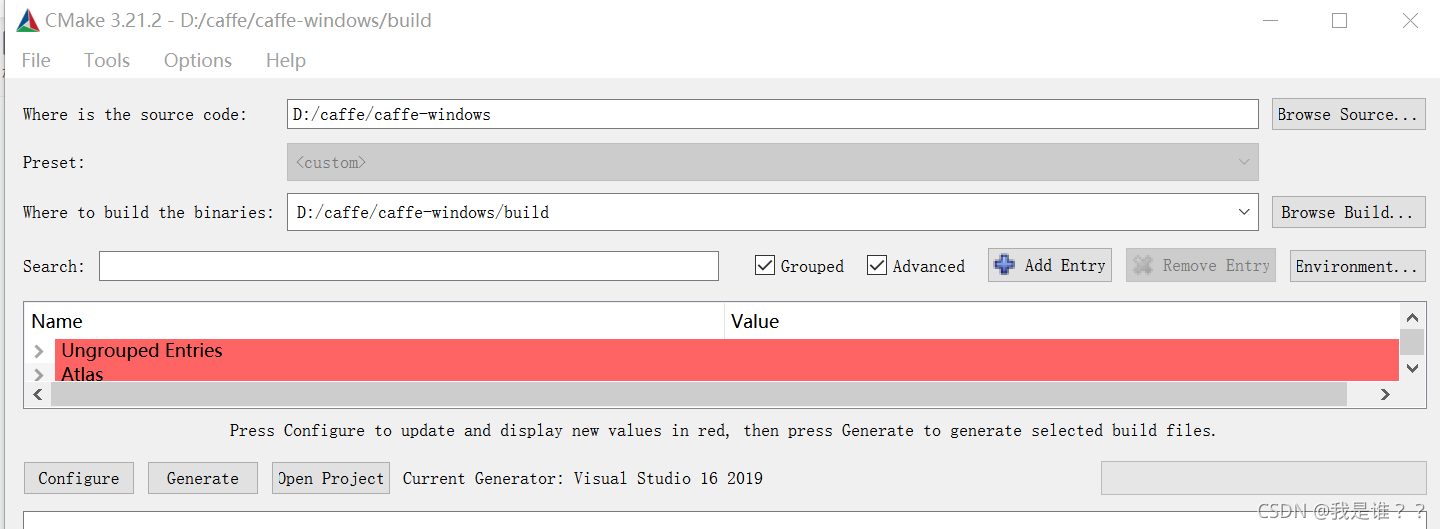Click the vertical scrollbar down arrow
Image resolution: width=1440 pixels, height=529 pixels.
1412,369
